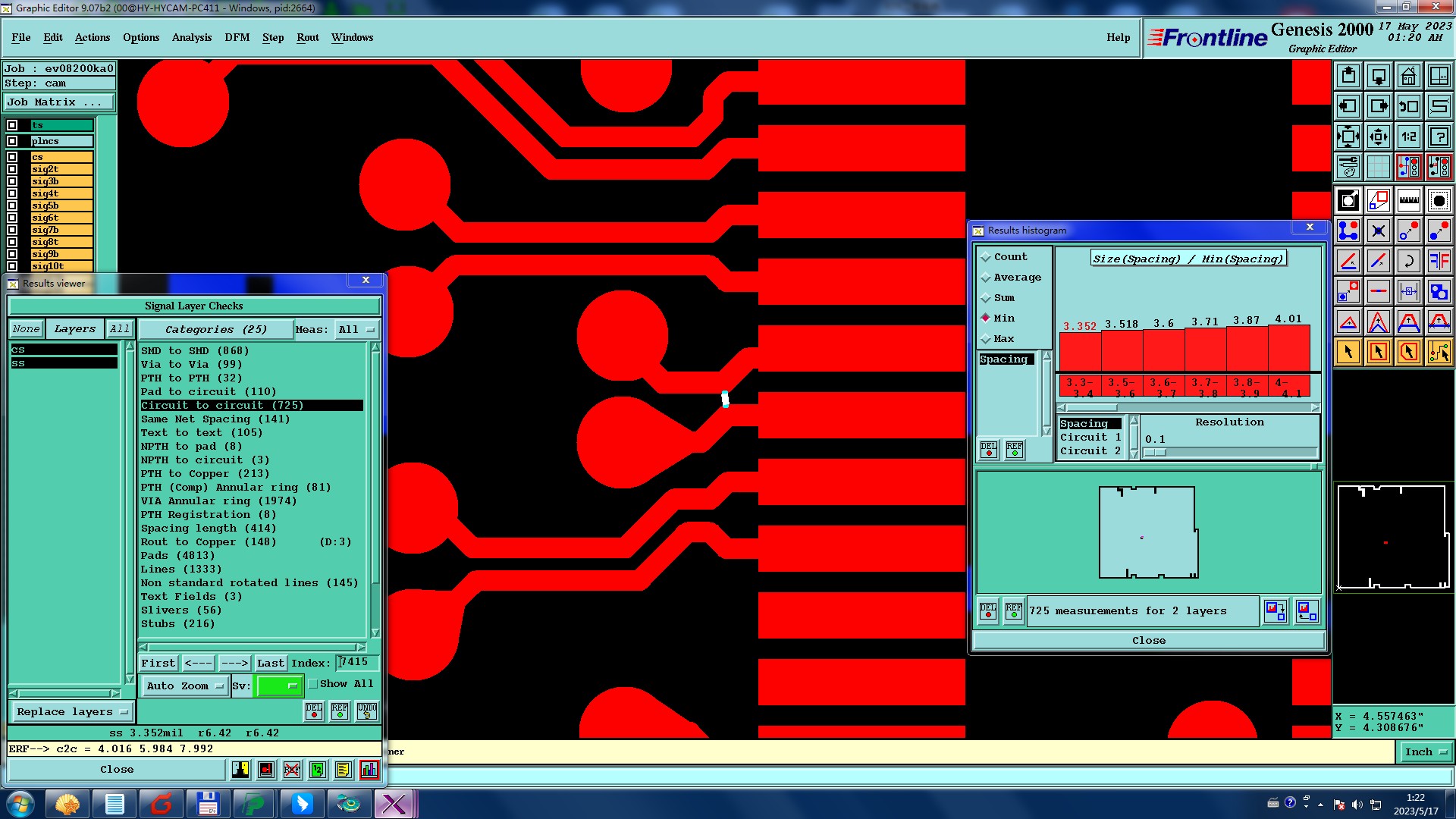The width and height of the screenshot is (1456, 819).
Task: Click the UNDO icon in Results viewer
Action: pyautogui.click(x=367, y=711)
